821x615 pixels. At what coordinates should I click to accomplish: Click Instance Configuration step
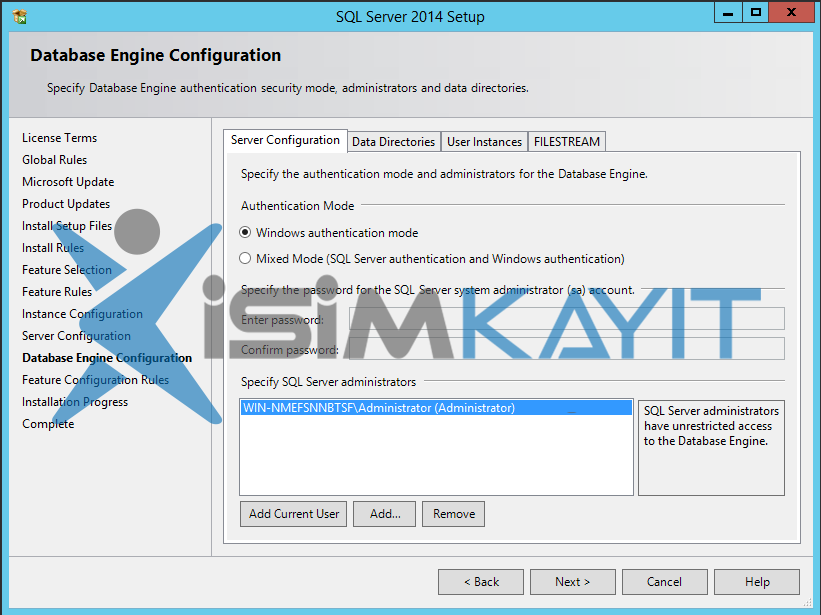pyautogui.click(x=82, y=314)
